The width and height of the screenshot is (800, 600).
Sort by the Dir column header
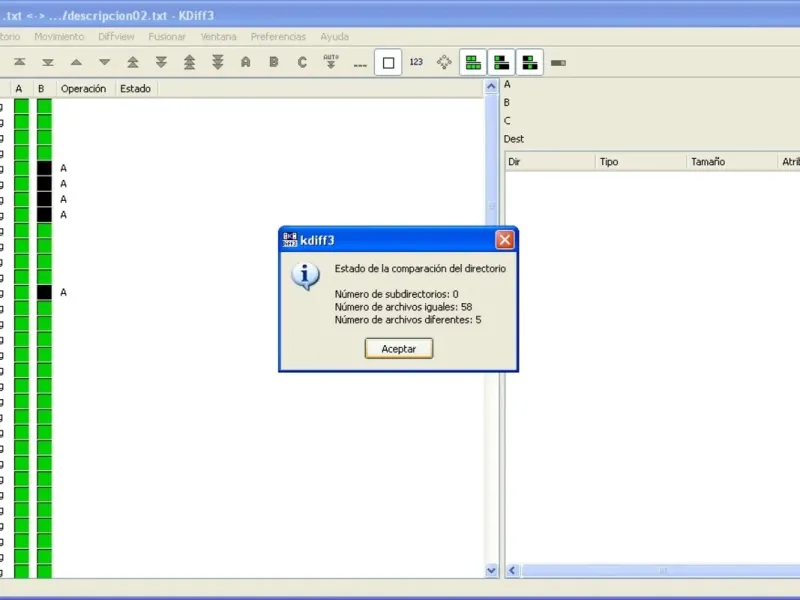click(550, 162)
